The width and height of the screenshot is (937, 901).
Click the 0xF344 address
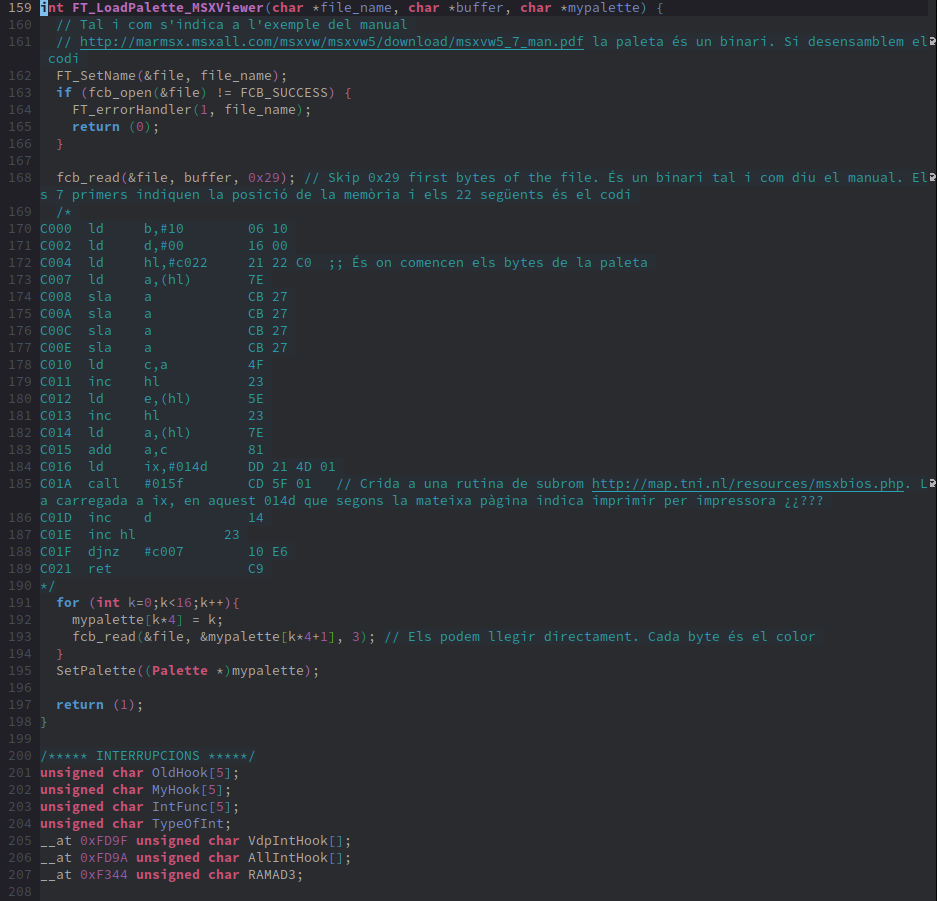104,875
